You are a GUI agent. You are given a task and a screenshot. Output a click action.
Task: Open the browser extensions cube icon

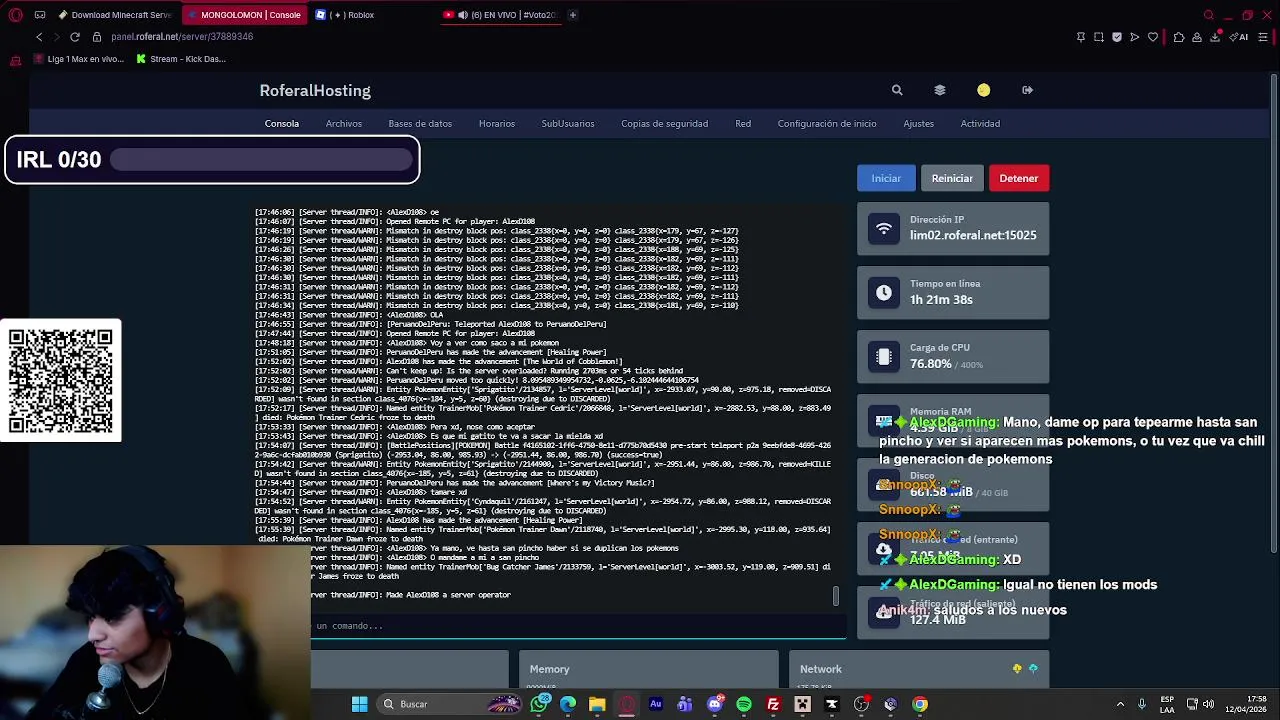[1179, 37]
